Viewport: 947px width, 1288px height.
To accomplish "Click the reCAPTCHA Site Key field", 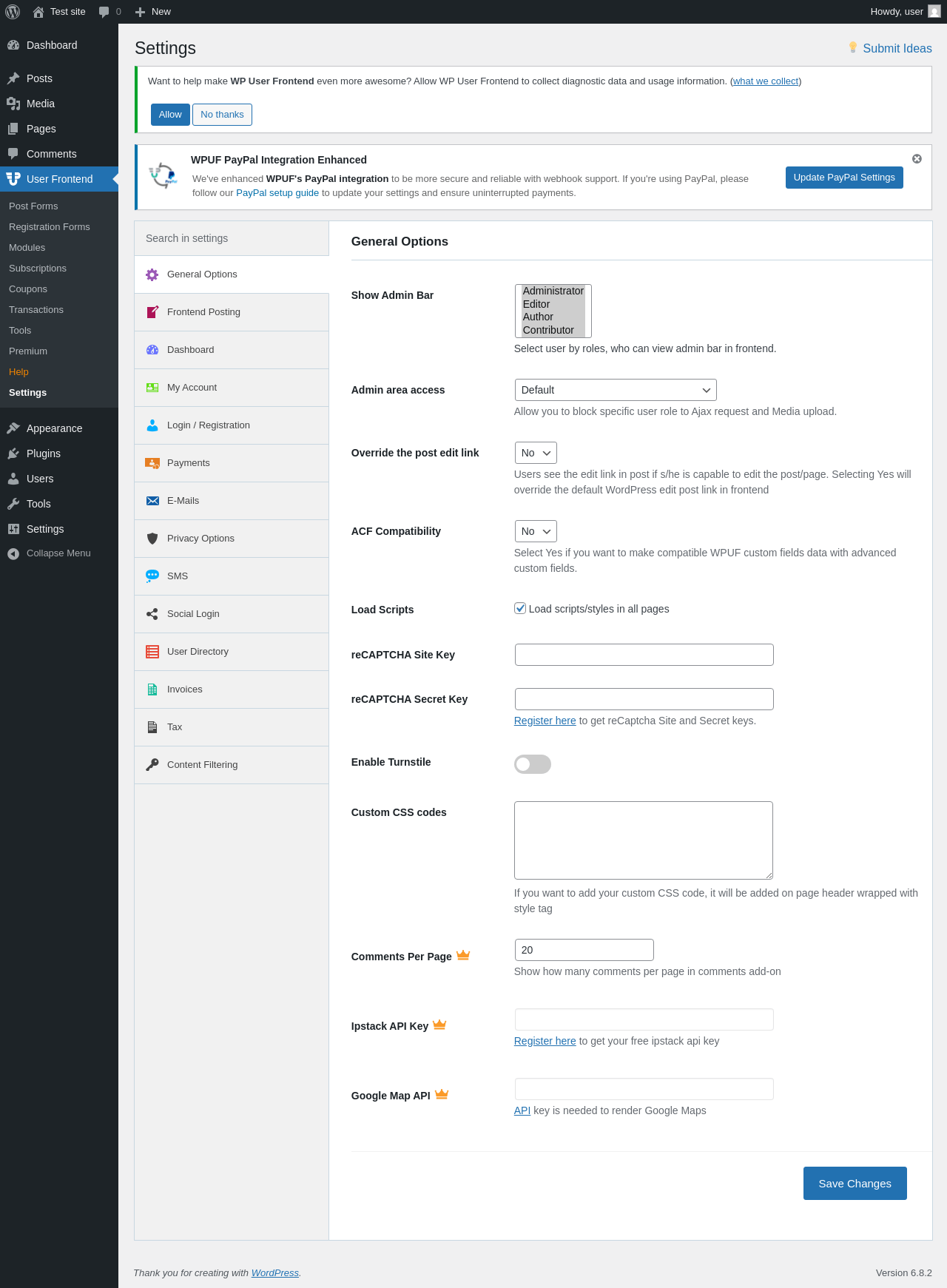I will tap(644, 655).
